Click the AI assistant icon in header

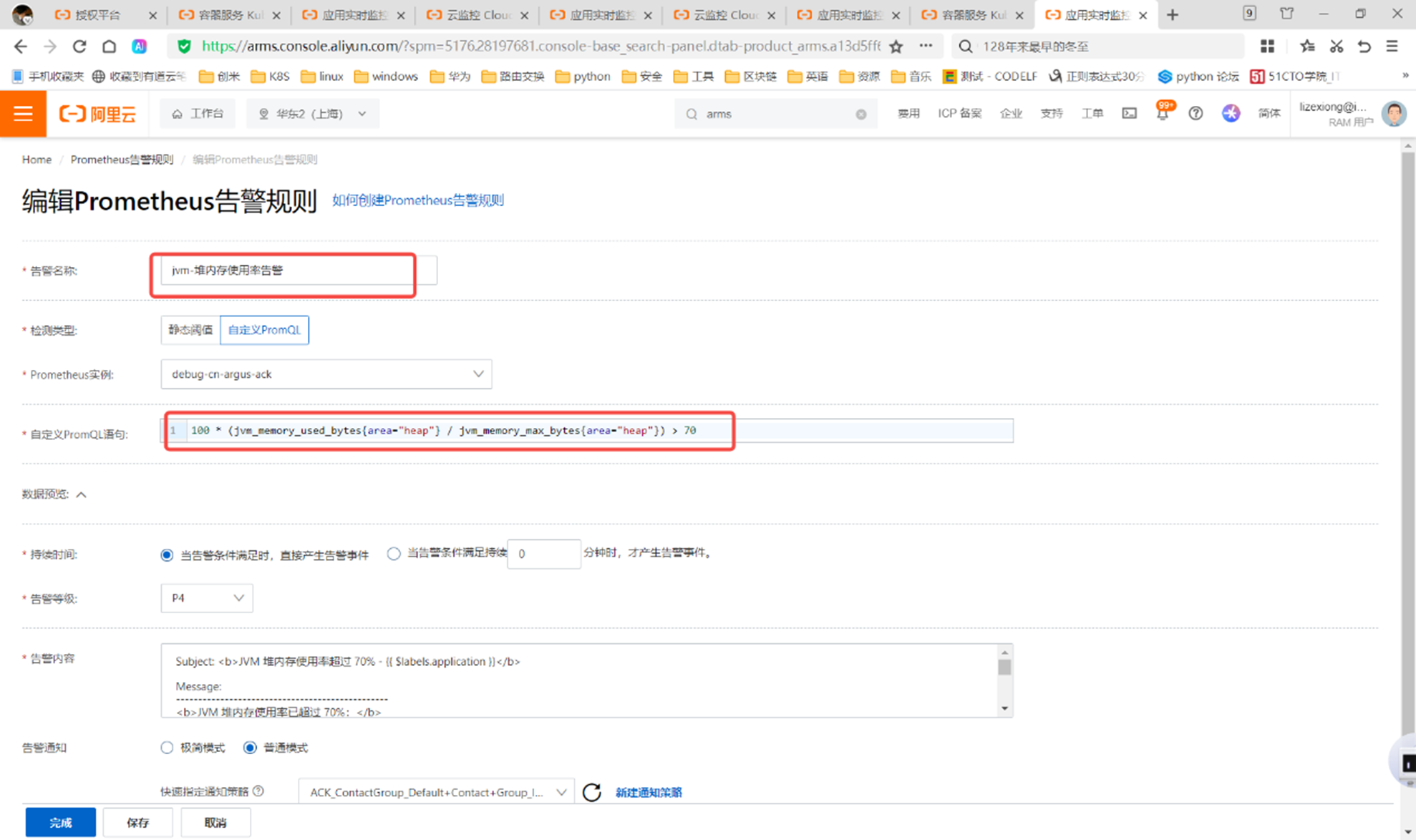click(1231, 114)
